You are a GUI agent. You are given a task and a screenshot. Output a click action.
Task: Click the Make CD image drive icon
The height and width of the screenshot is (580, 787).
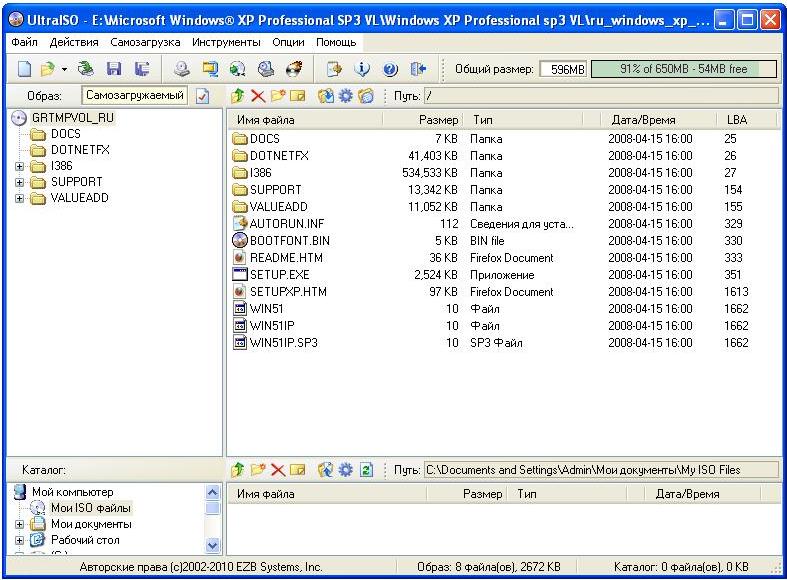[182, 69]
